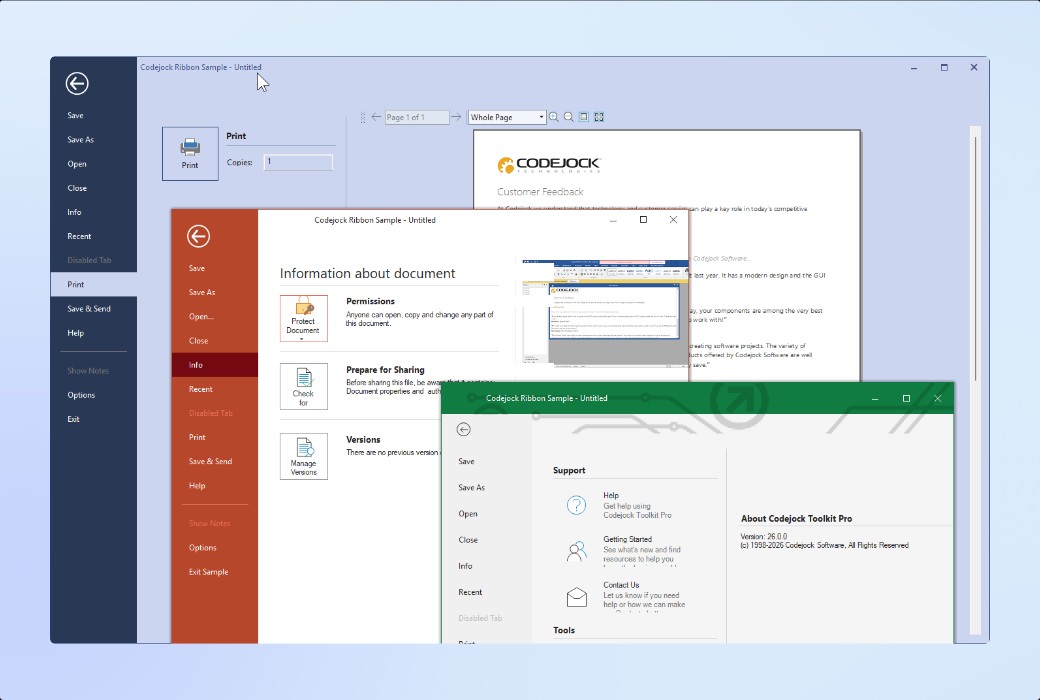Click the Manage Versions button

[x=303, y=456]
